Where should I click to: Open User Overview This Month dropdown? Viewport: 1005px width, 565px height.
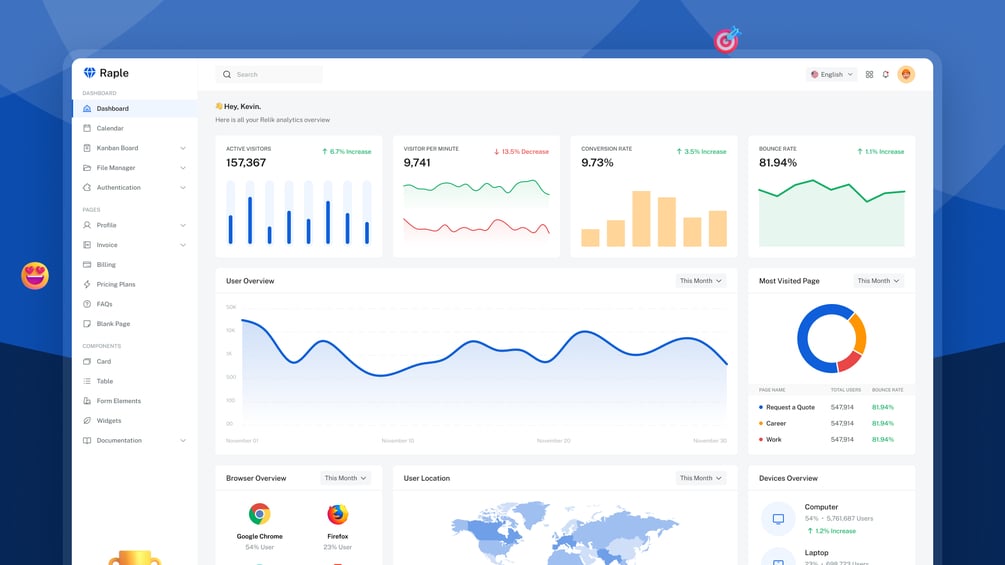click(x=701, y=281)
